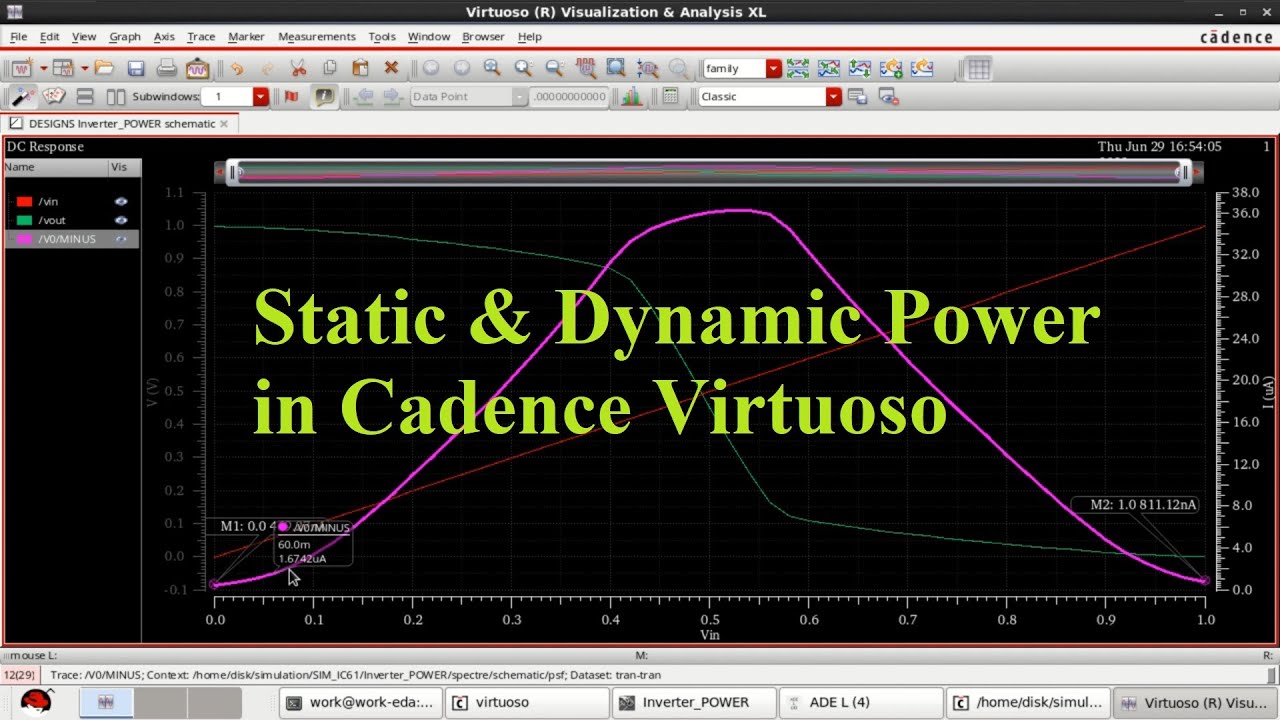The height and width of the screenshot is (720, 1280).
Task: Click the red flag marker icon
Action: [x=291, y=97]
